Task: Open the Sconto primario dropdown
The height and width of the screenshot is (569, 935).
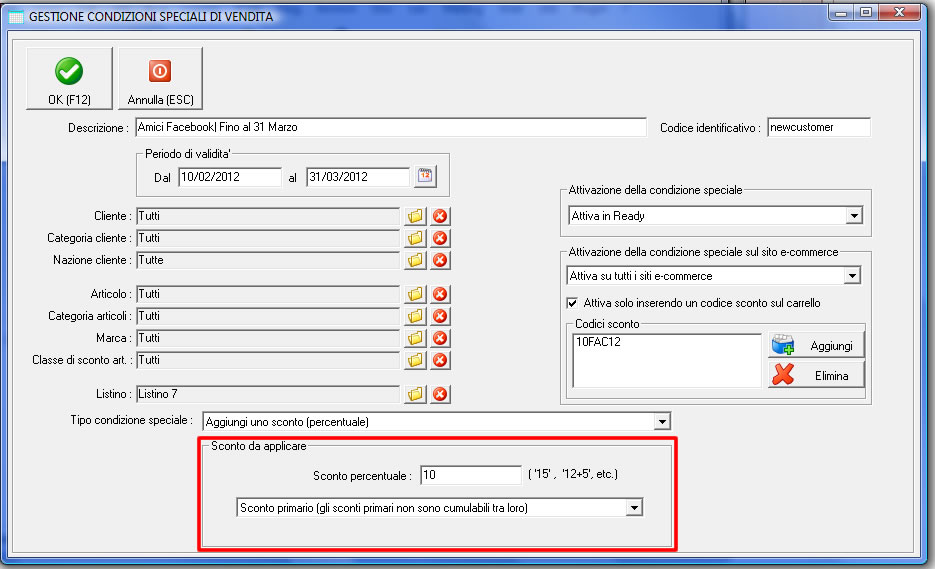Action: (x=634, y=508)
